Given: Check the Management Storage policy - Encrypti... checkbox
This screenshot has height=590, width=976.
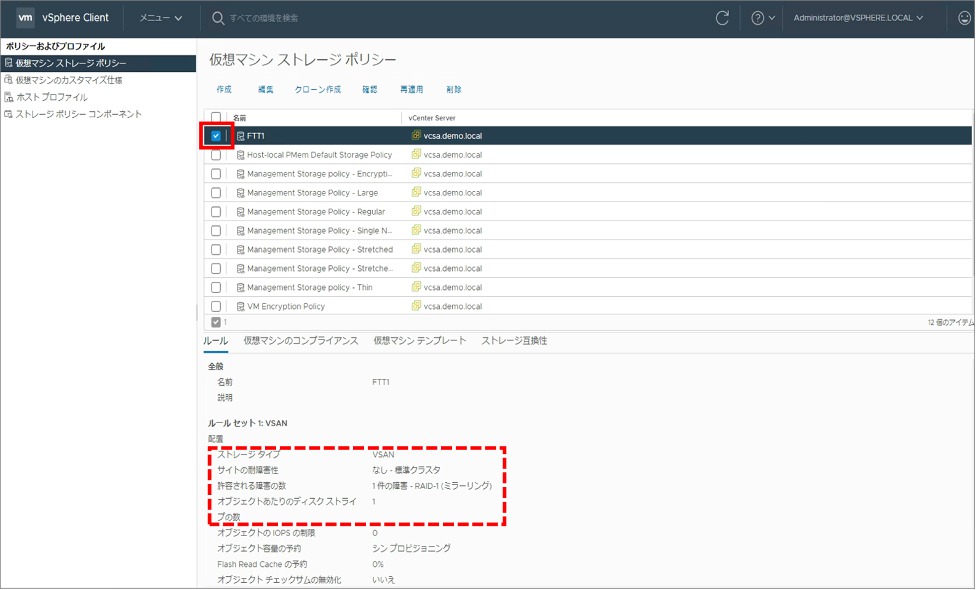Looking at the screenshot, I should pos(216,174).
